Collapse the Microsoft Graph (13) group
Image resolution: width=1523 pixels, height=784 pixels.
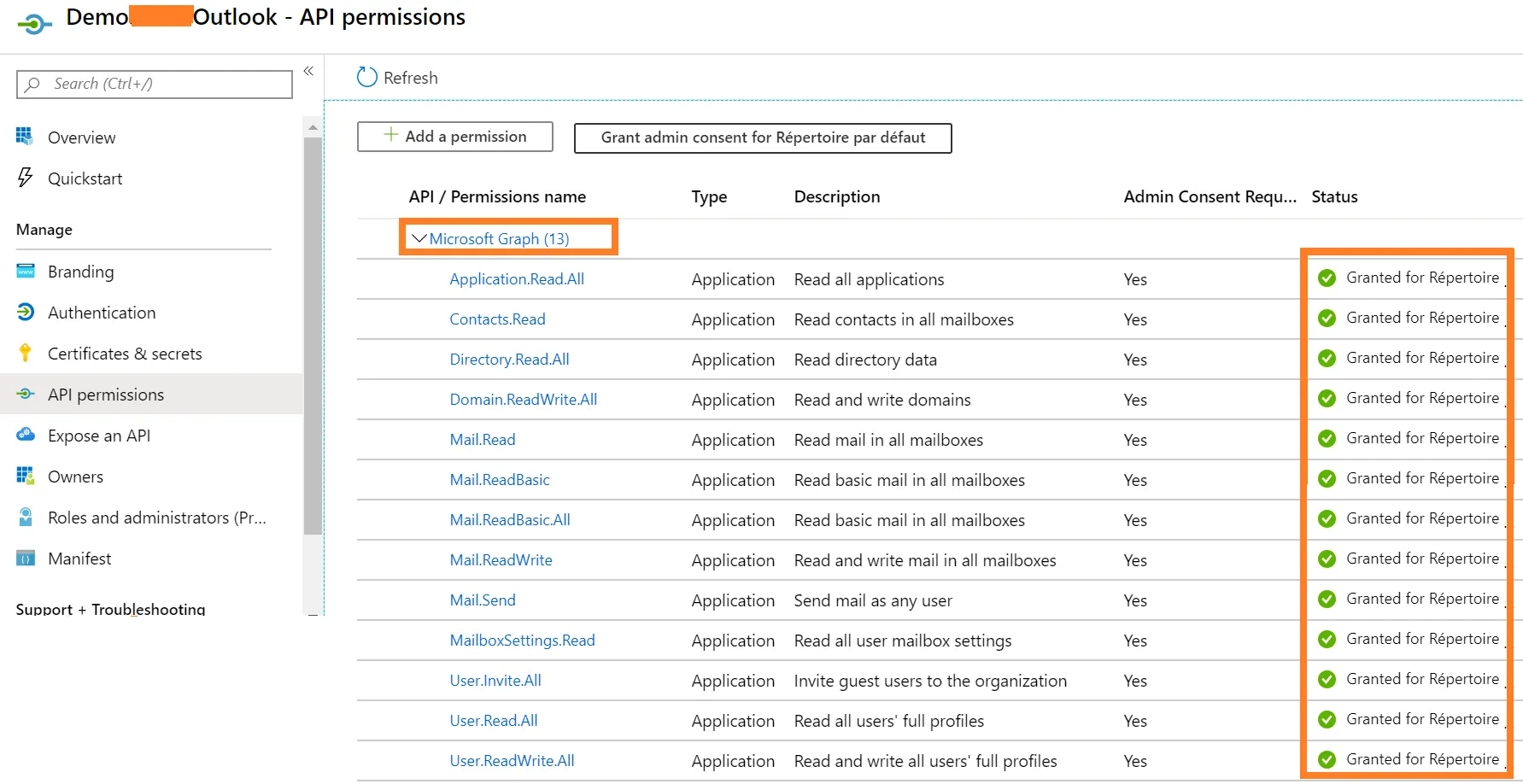[x=419, y=239]
